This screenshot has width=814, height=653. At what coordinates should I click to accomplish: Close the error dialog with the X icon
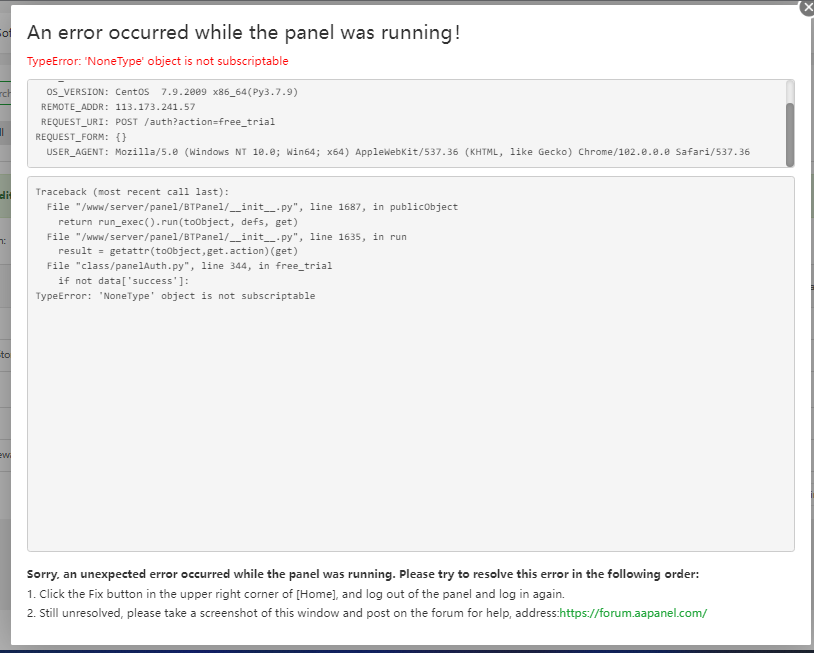807,7
